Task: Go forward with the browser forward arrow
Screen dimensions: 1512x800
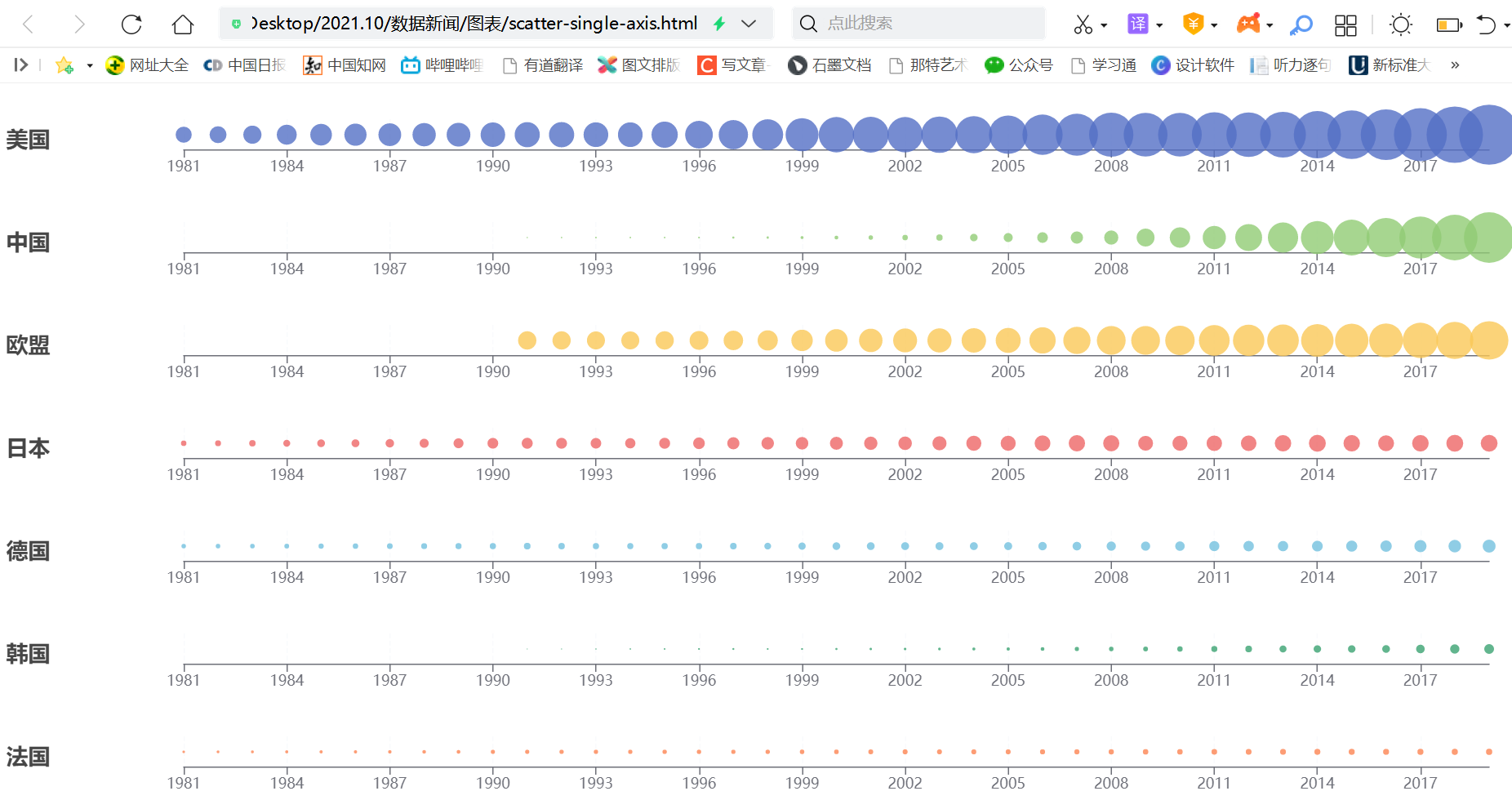Action: [x=78, y=24]
